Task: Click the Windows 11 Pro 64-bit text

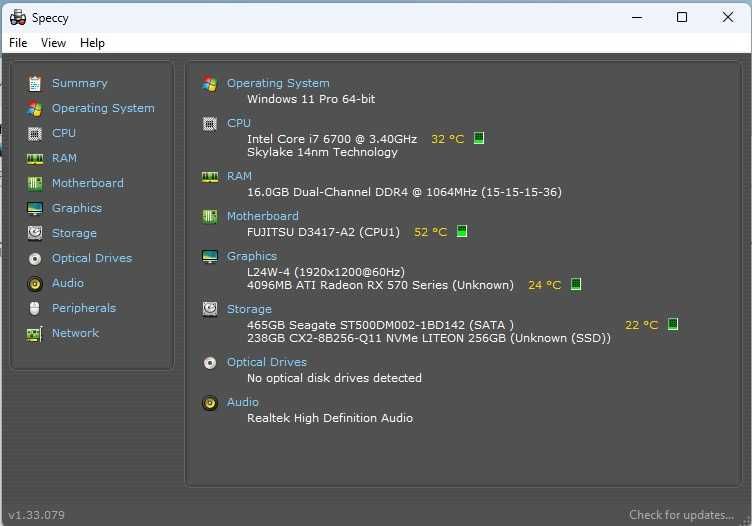Action: [x=311, y=99]
